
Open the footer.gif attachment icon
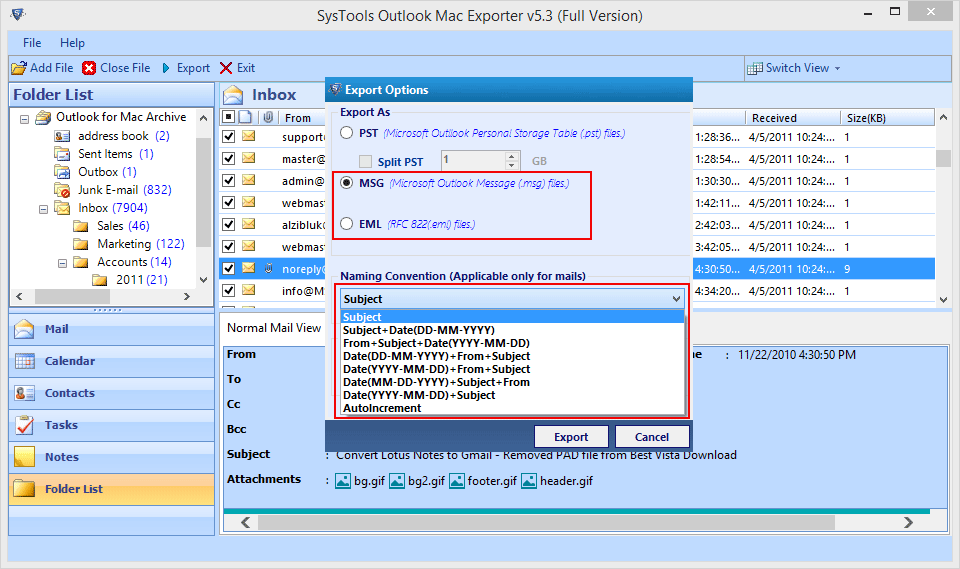pyautogui.click(x=457, y=481)
